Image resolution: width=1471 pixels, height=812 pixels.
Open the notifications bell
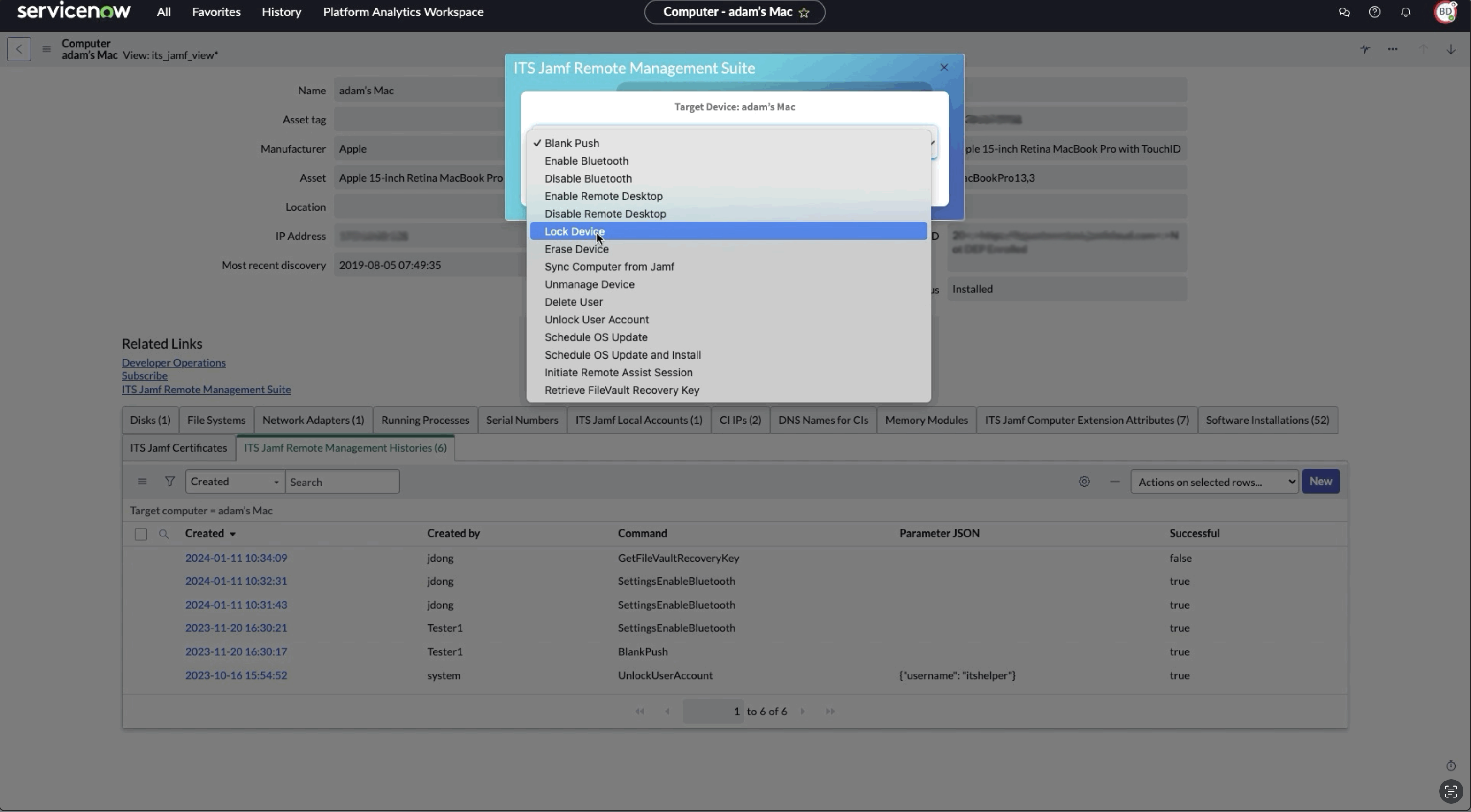(1405, 12)
